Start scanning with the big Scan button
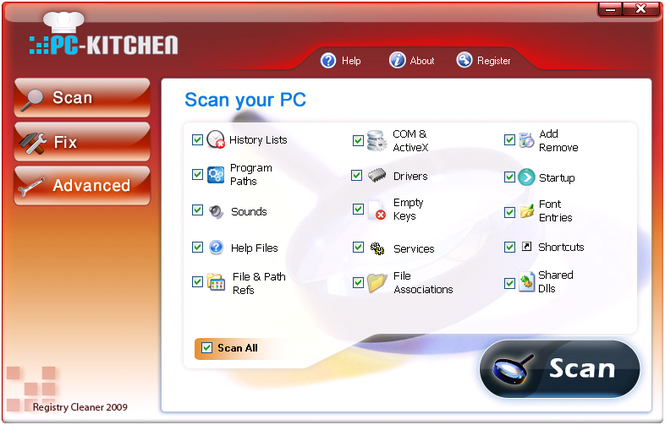 560,369
